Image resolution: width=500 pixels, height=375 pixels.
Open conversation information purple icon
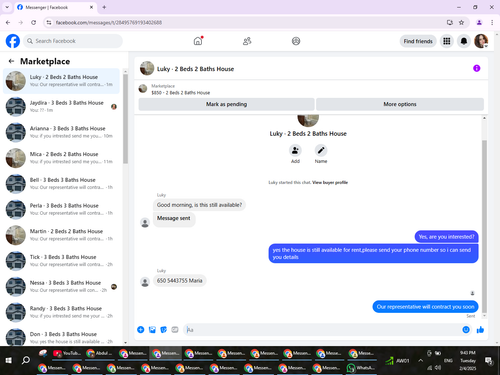[477, 68]
